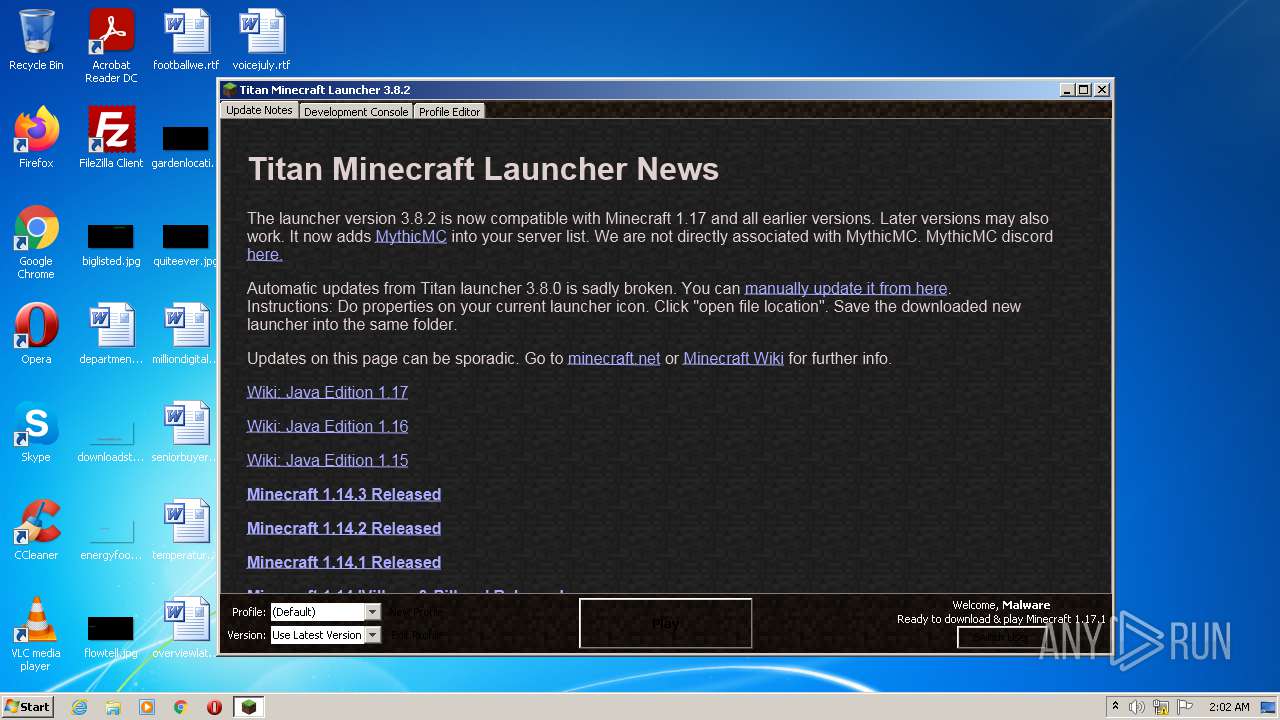Open the minecraft.net link
1280x720 pixels.
[x=614, y=358]
